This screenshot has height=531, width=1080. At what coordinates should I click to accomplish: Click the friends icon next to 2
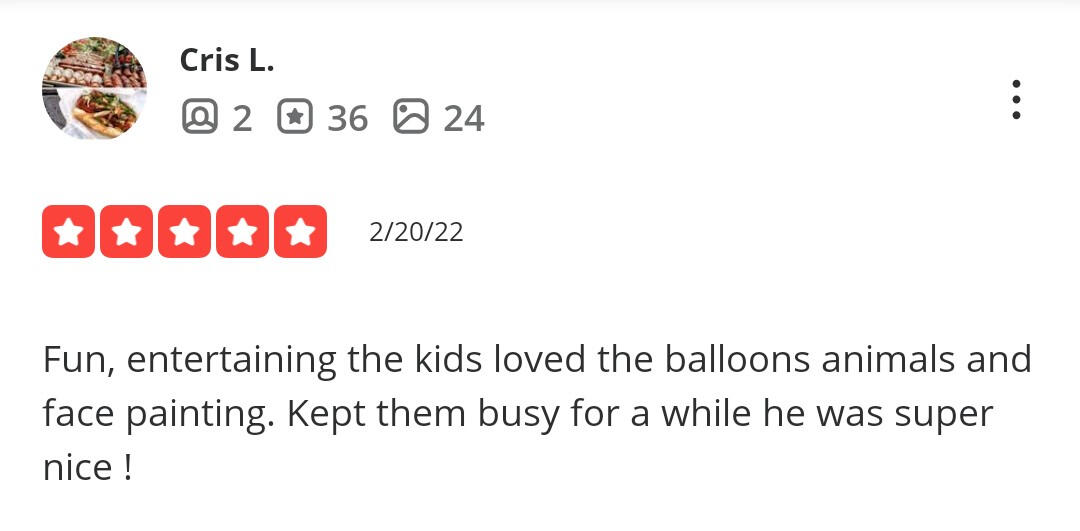[199, 118]
